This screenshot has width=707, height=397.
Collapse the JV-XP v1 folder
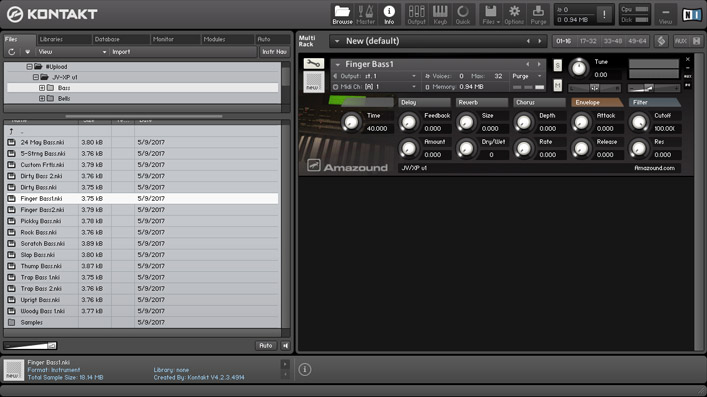(x=36, y=77)
